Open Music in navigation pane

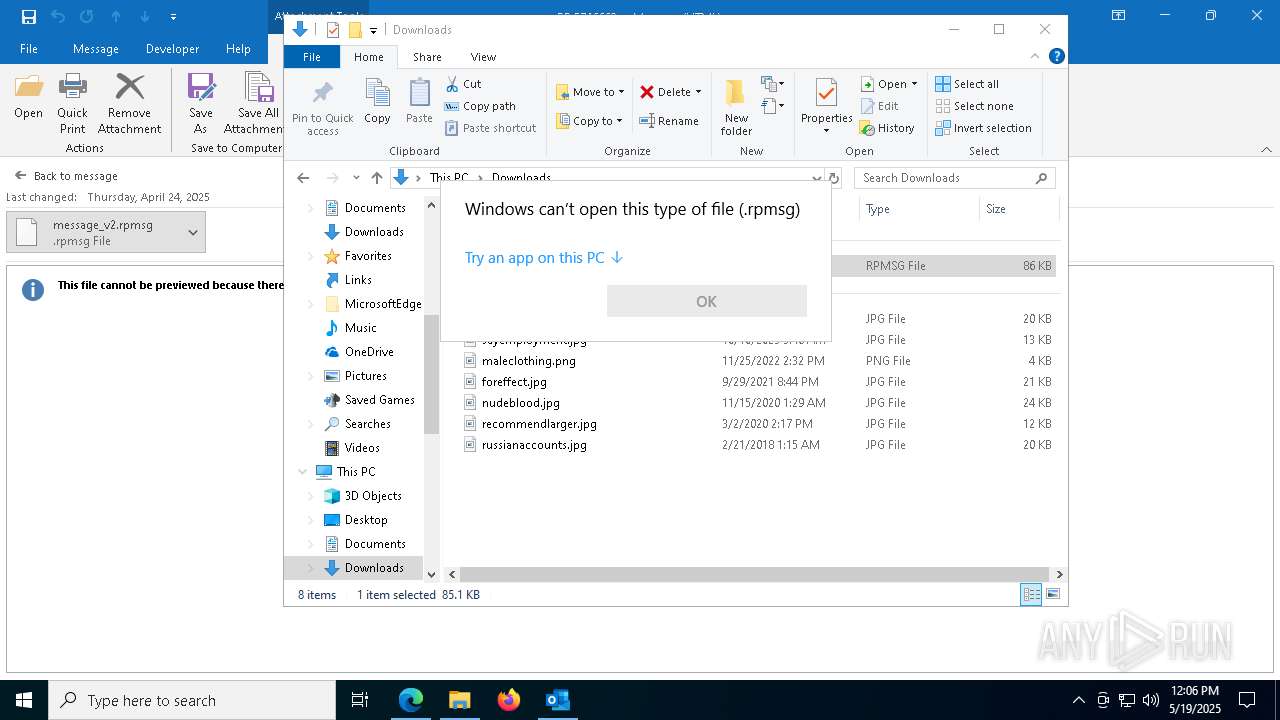tap(360, 328)
